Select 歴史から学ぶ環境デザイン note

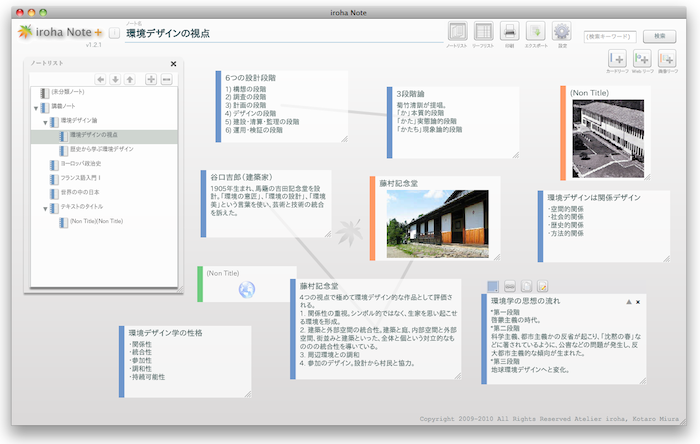[x=104, y=149]
